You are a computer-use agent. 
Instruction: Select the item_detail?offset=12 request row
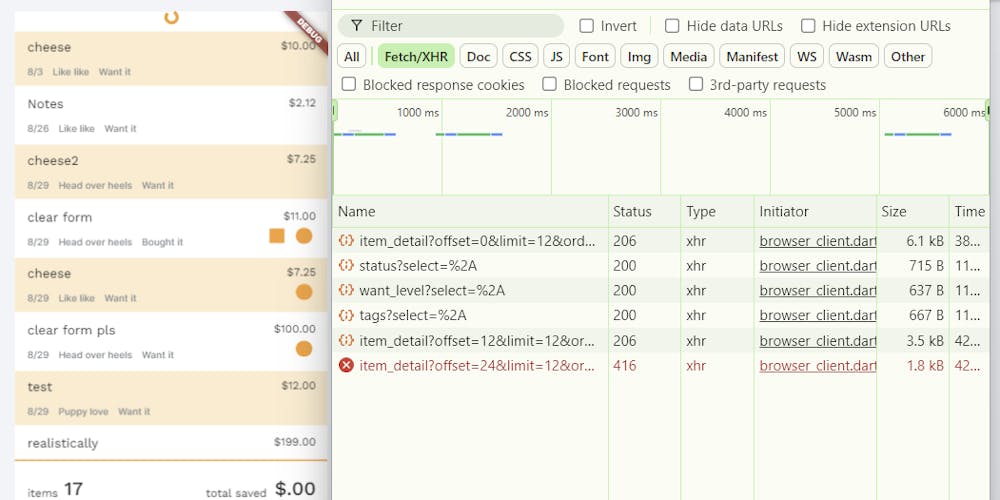(476, 341)
